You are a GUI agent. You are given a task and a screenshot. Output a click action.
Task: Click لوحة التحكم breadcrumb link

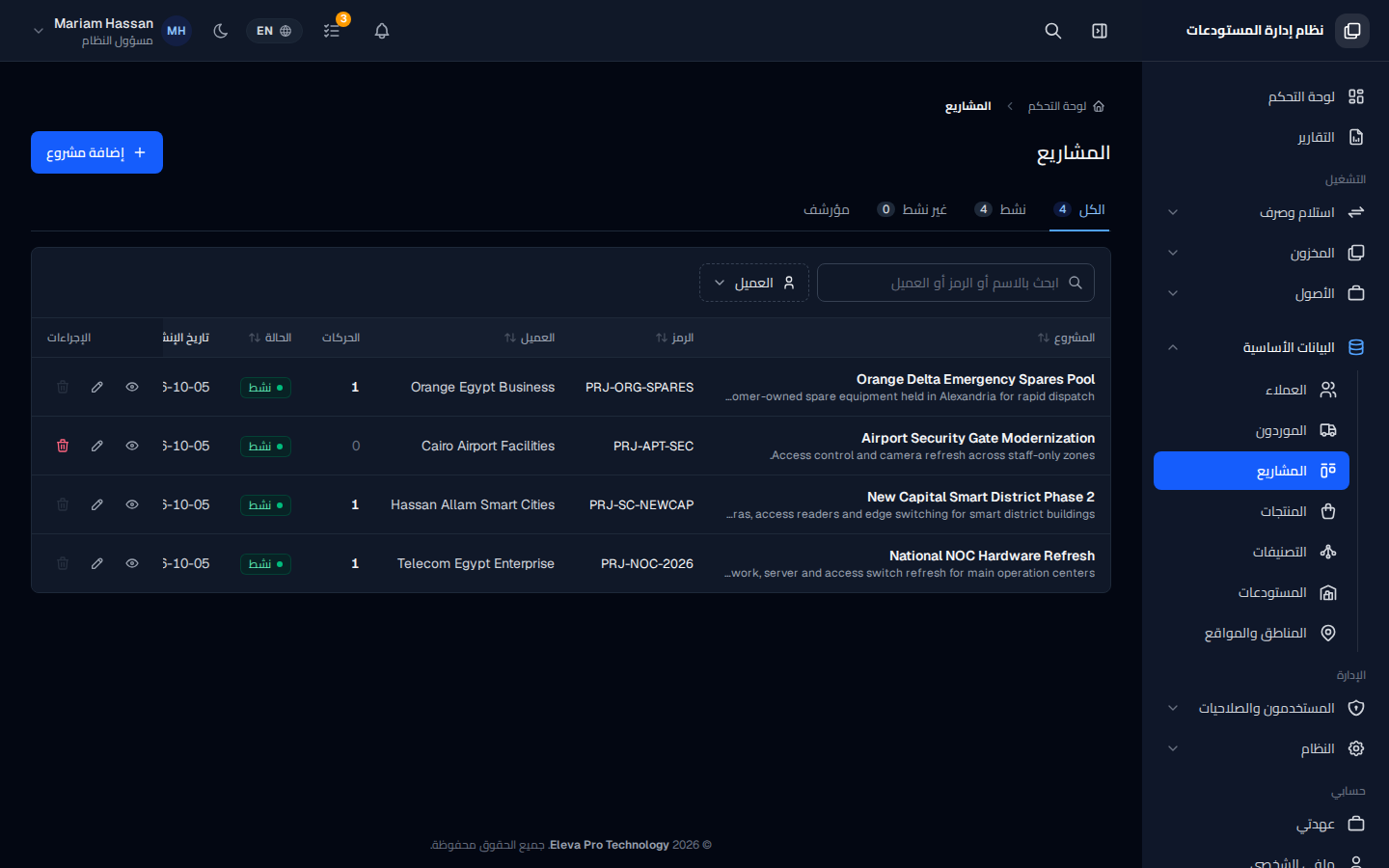(x=1066, y=106)
